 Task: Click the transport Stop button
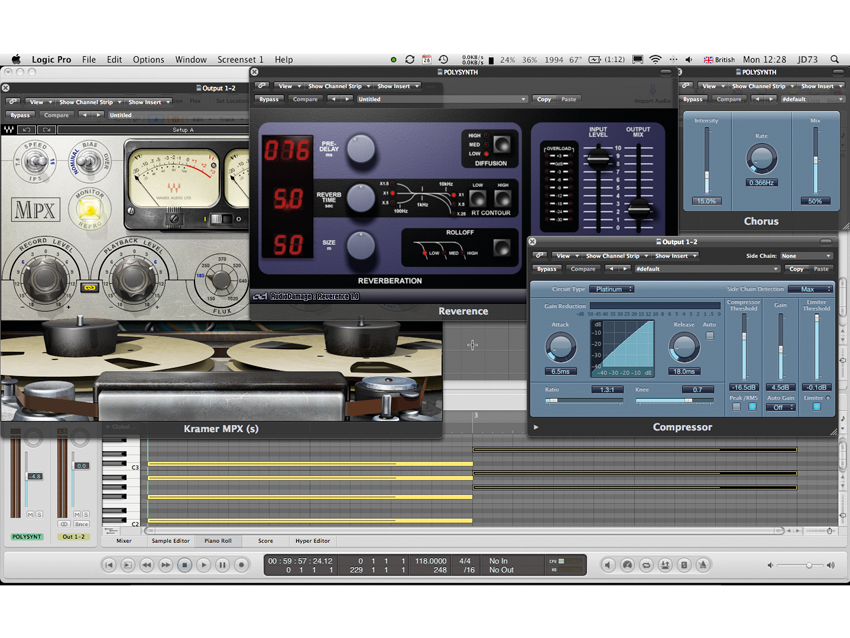click(184, 565)
